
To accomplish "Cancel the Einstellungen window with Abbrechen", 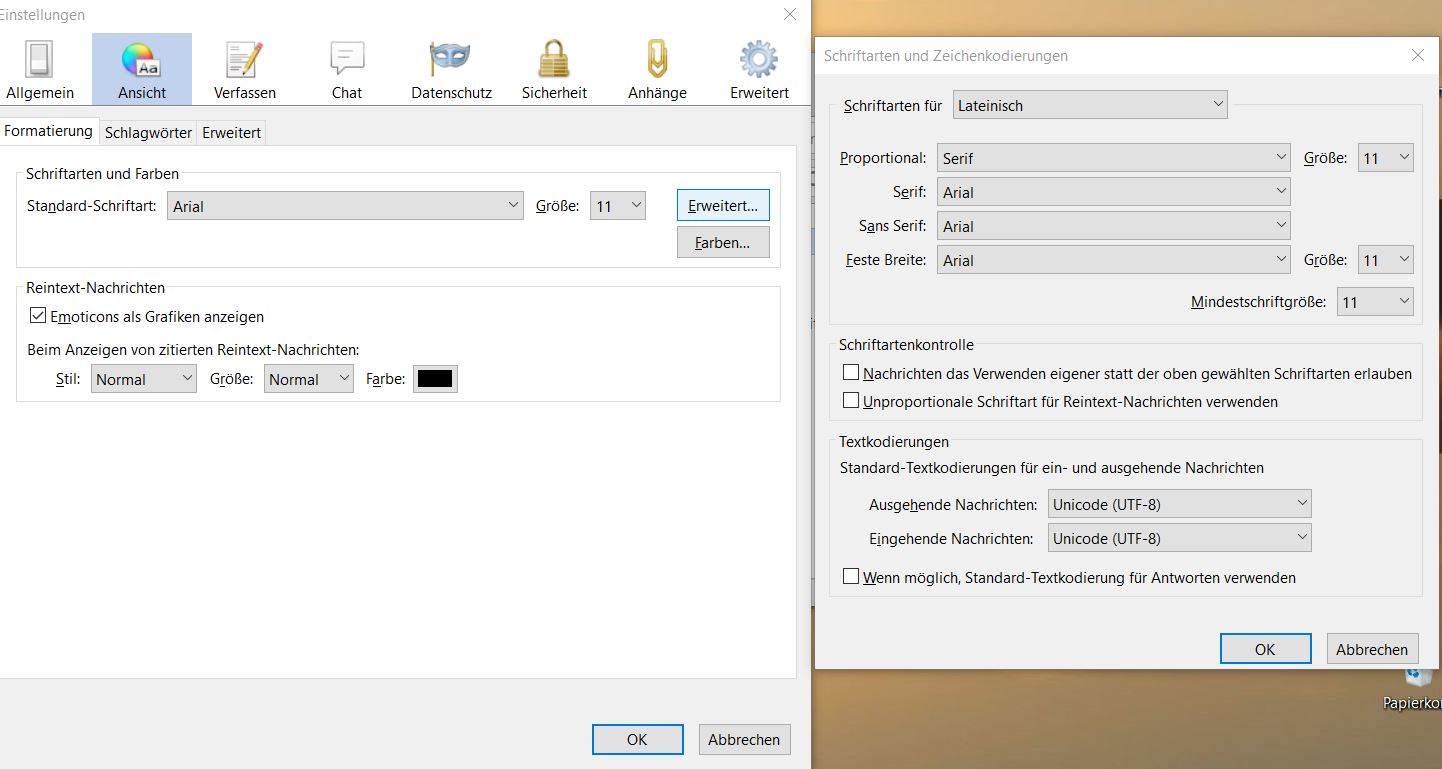I will coord(744,739).
